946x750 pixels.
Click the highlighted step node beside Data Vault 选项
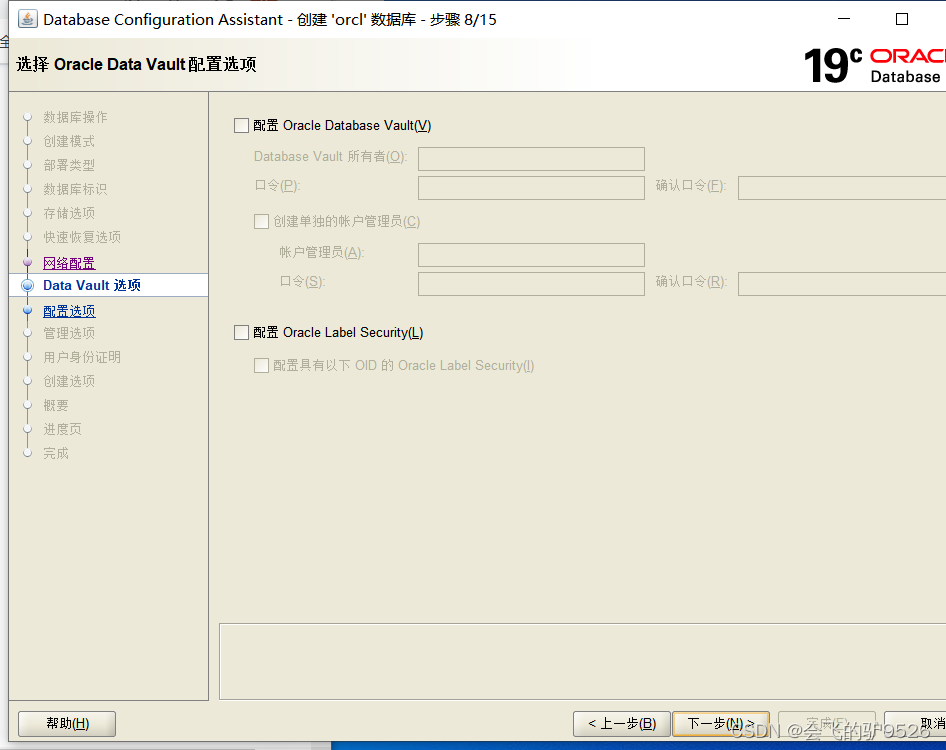27,284
